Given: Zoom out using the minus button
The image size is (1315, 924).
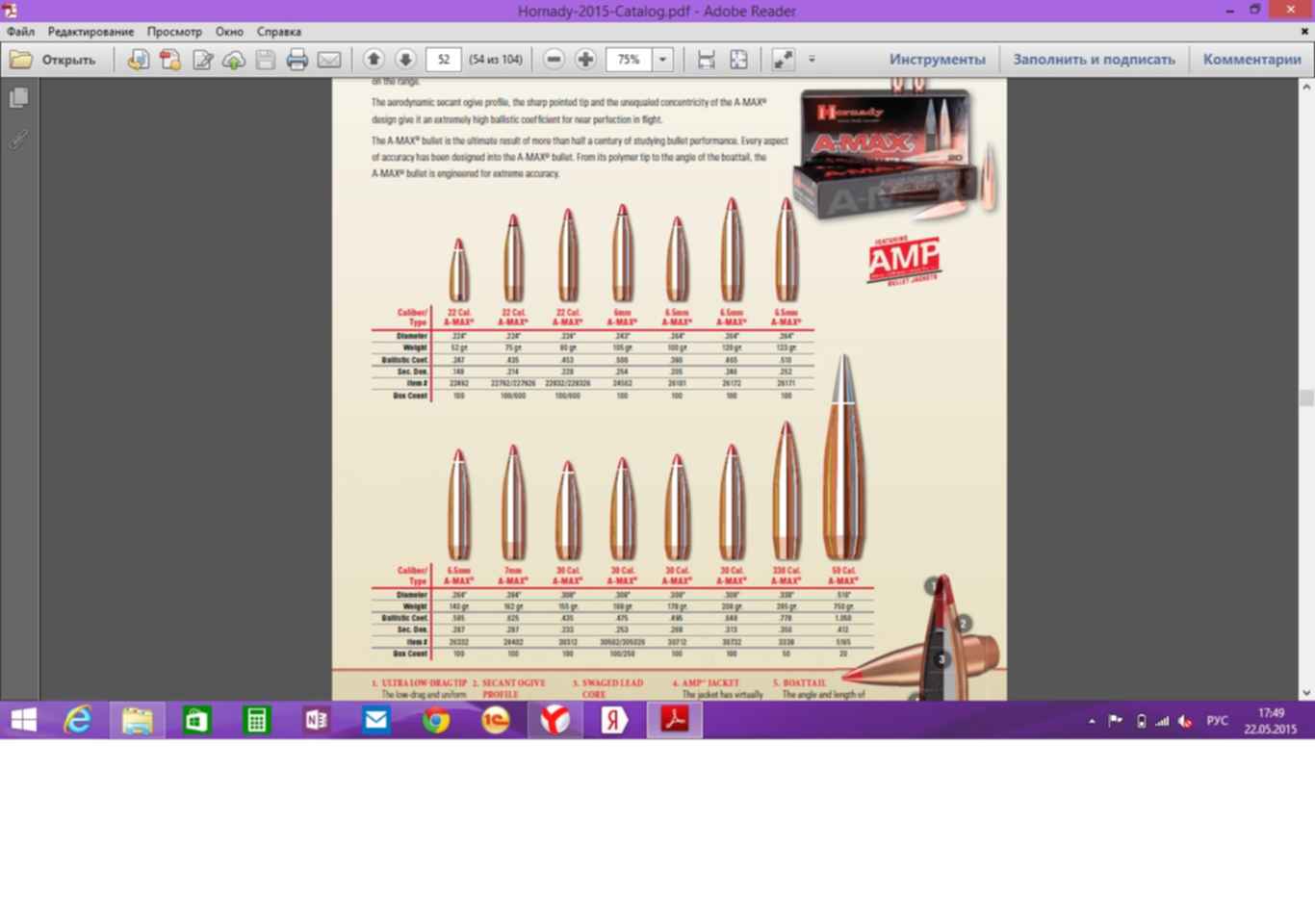Looking at the screenshot, I should (x=554, y=60).
